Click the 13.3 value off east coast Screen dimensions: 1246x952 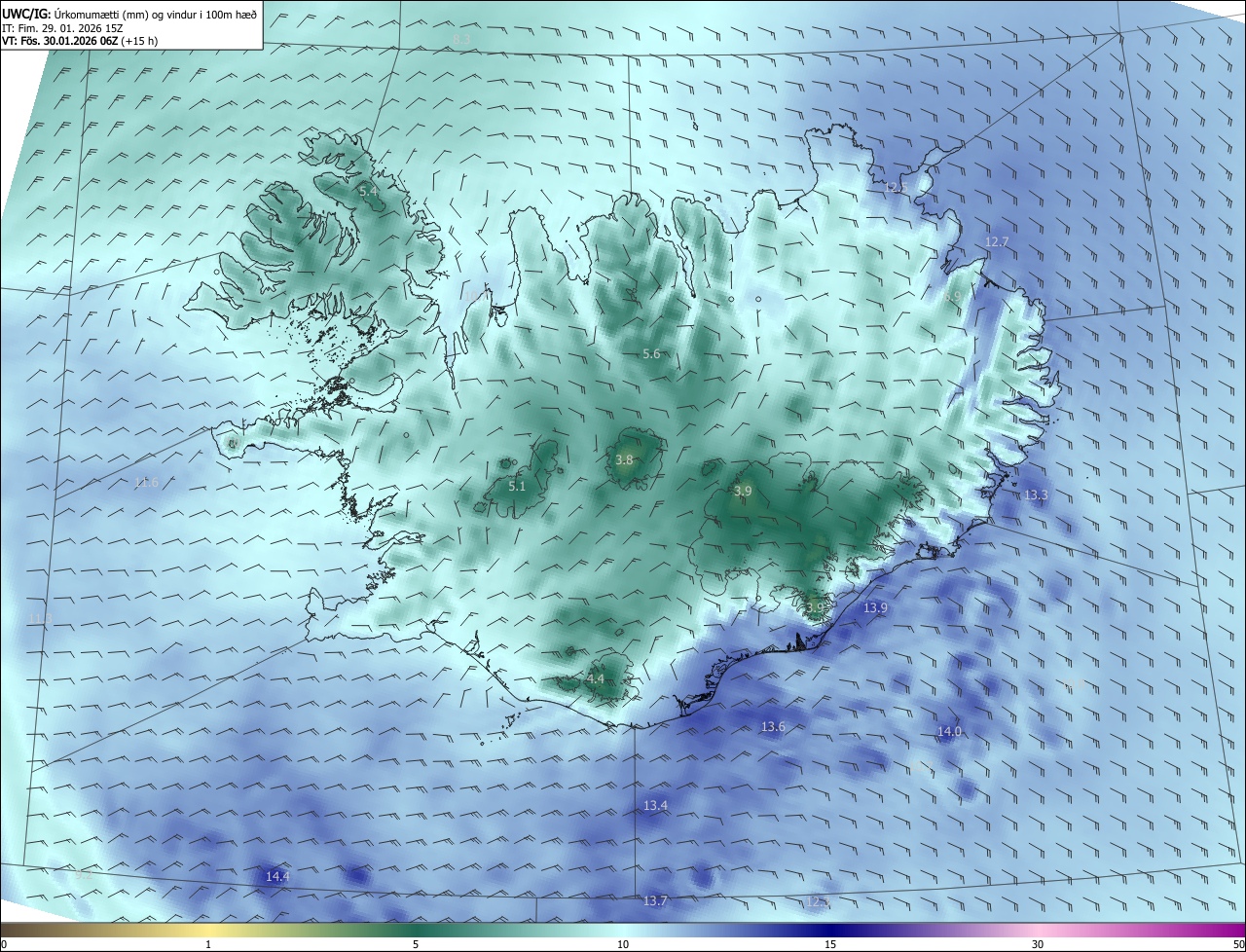[1036, 494]
